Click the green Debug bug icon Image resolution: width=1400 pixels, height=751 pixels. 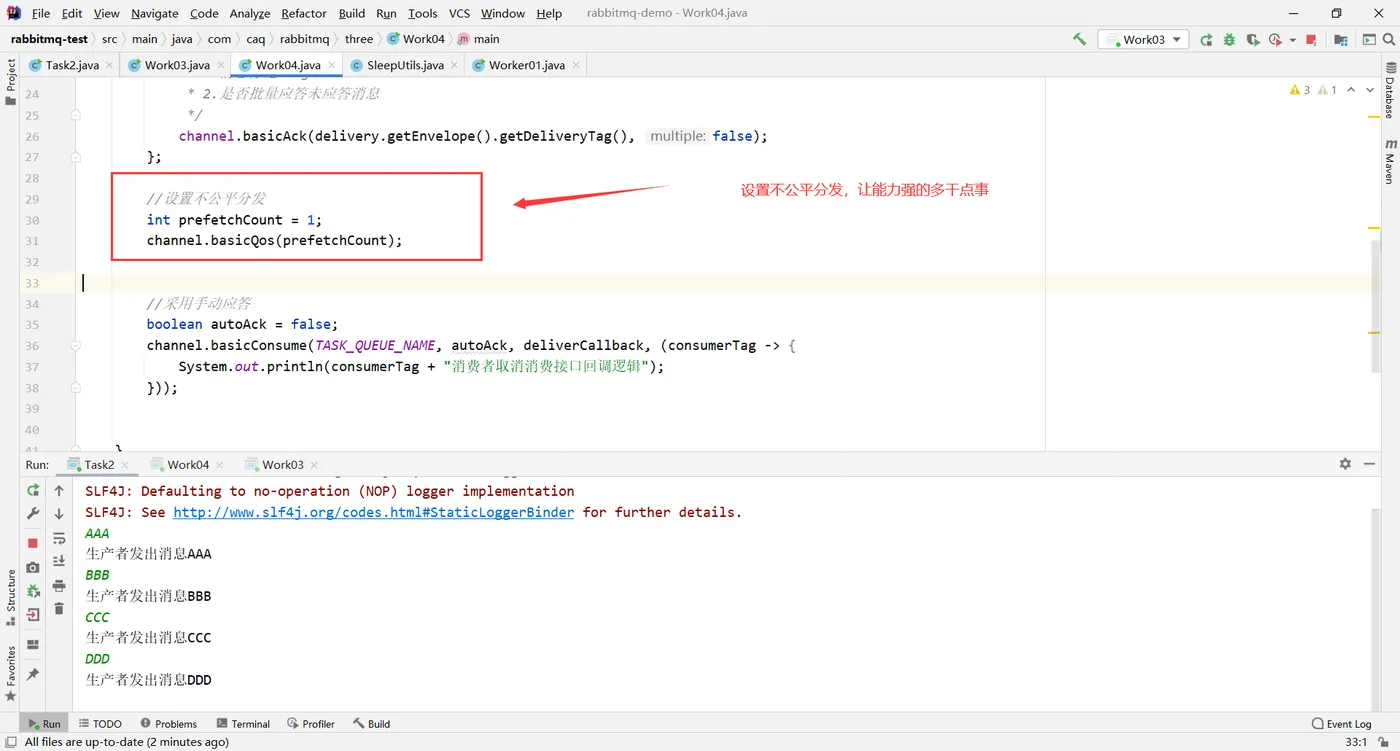[1229, 40]
